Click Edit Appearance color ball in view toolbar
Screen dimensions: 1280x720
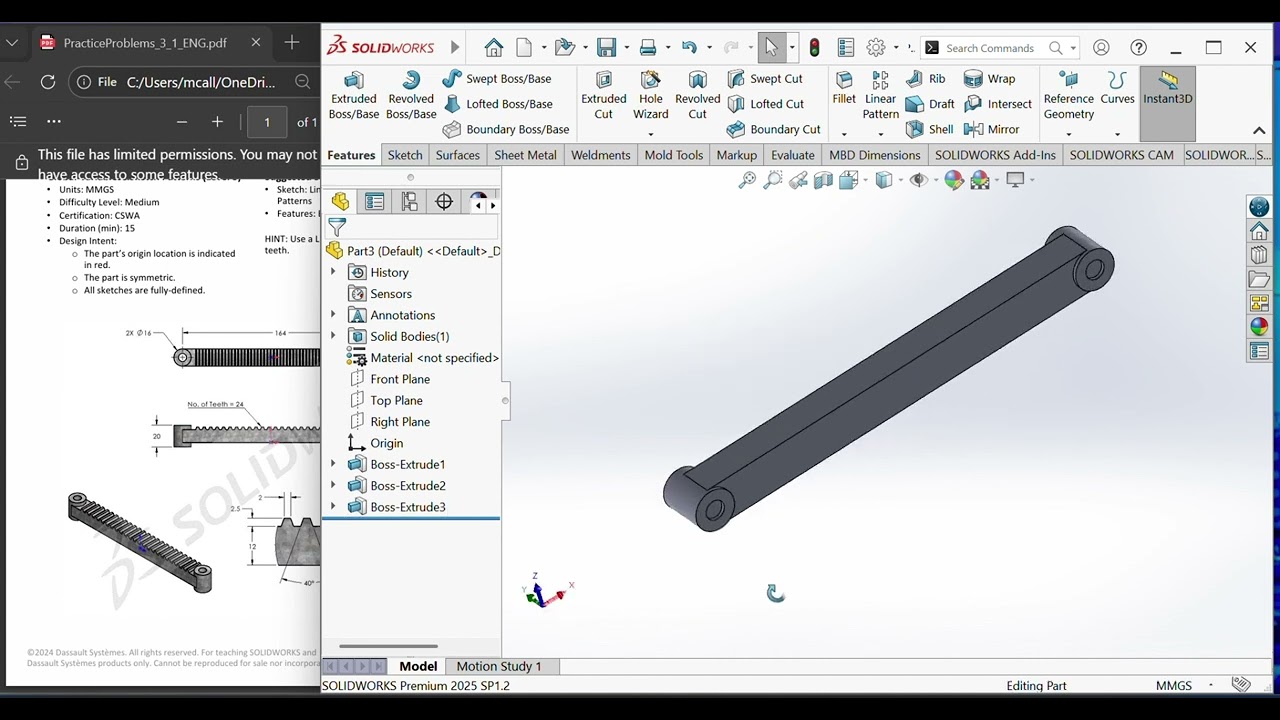point(954,180)
